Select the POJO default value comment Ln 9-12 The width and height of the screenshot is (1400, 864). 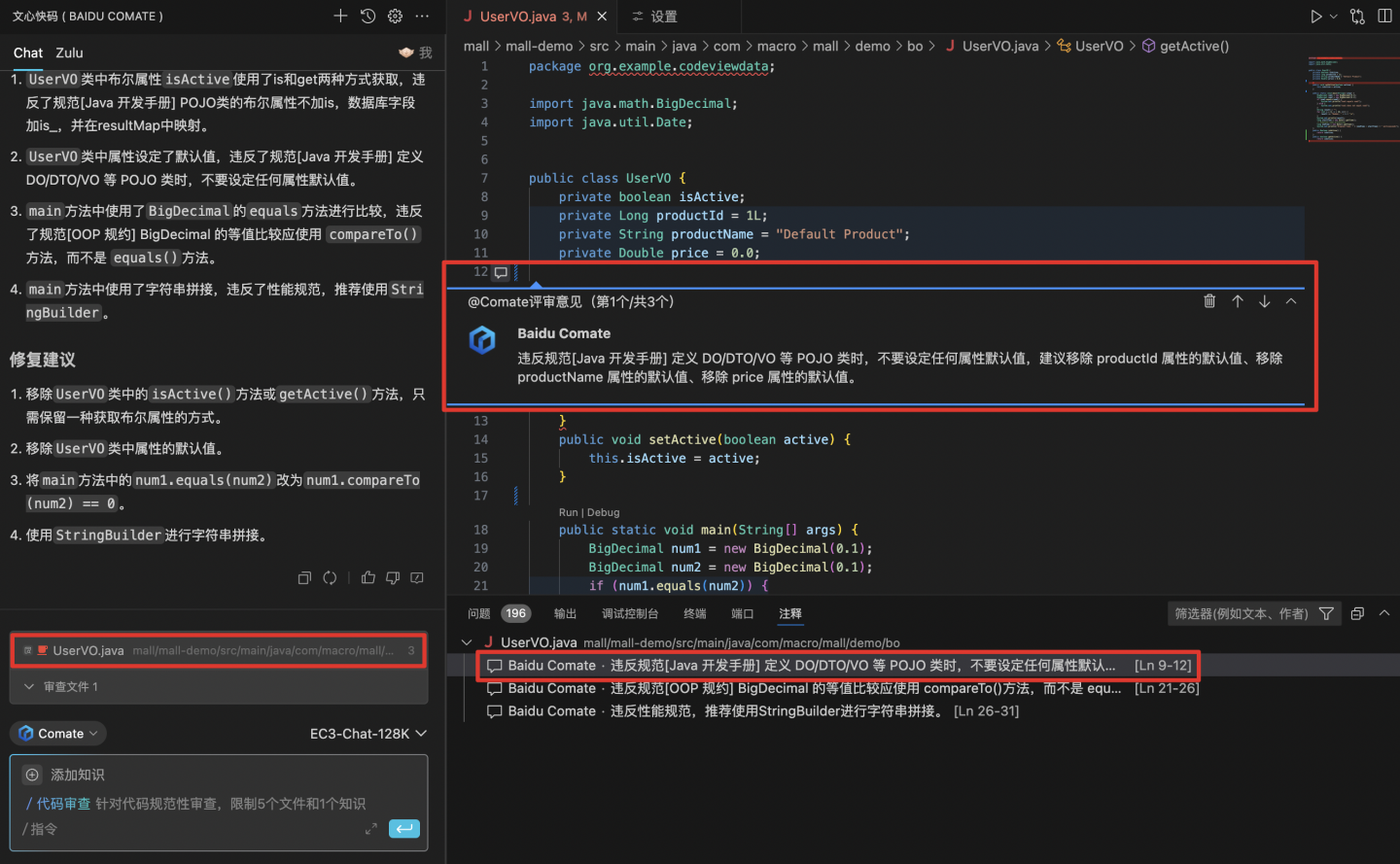[838, 666]
